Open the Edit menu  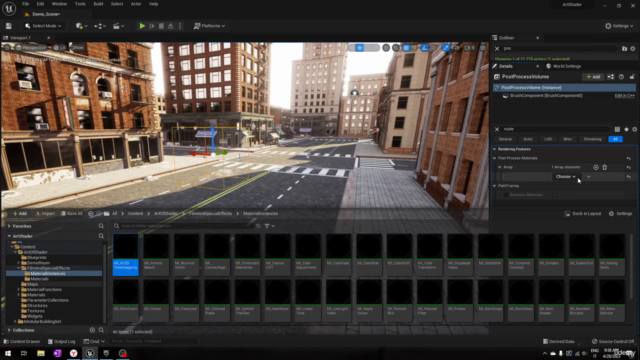pyautogui.click(x=40, y=4)
